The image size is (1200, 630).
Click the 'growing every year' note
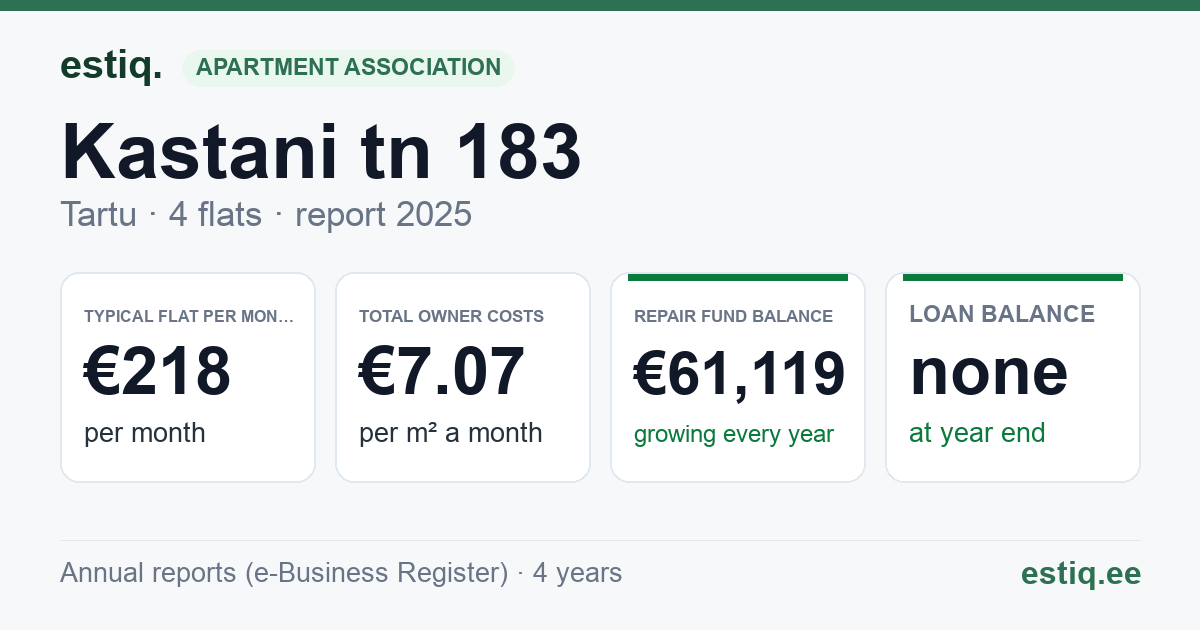[x=734, y=435]
